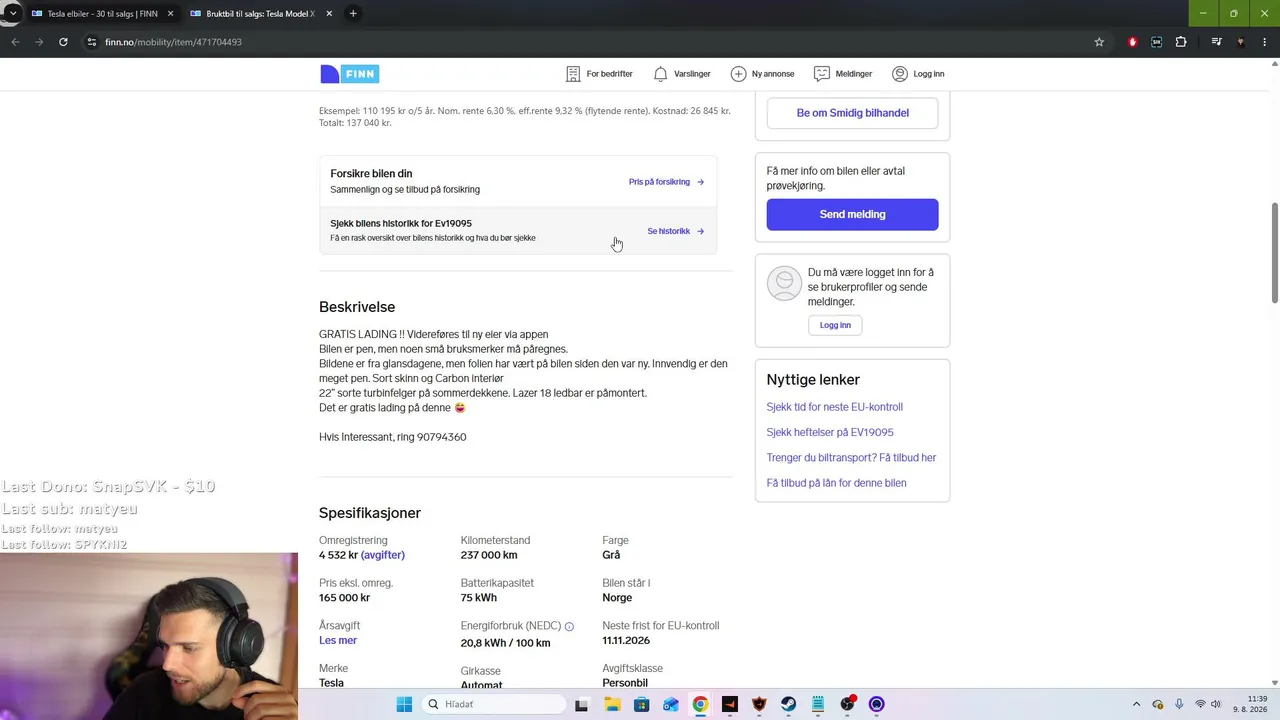Open Få tilbud på lån link
1280x720 pixels.
(x=836, y=483)
